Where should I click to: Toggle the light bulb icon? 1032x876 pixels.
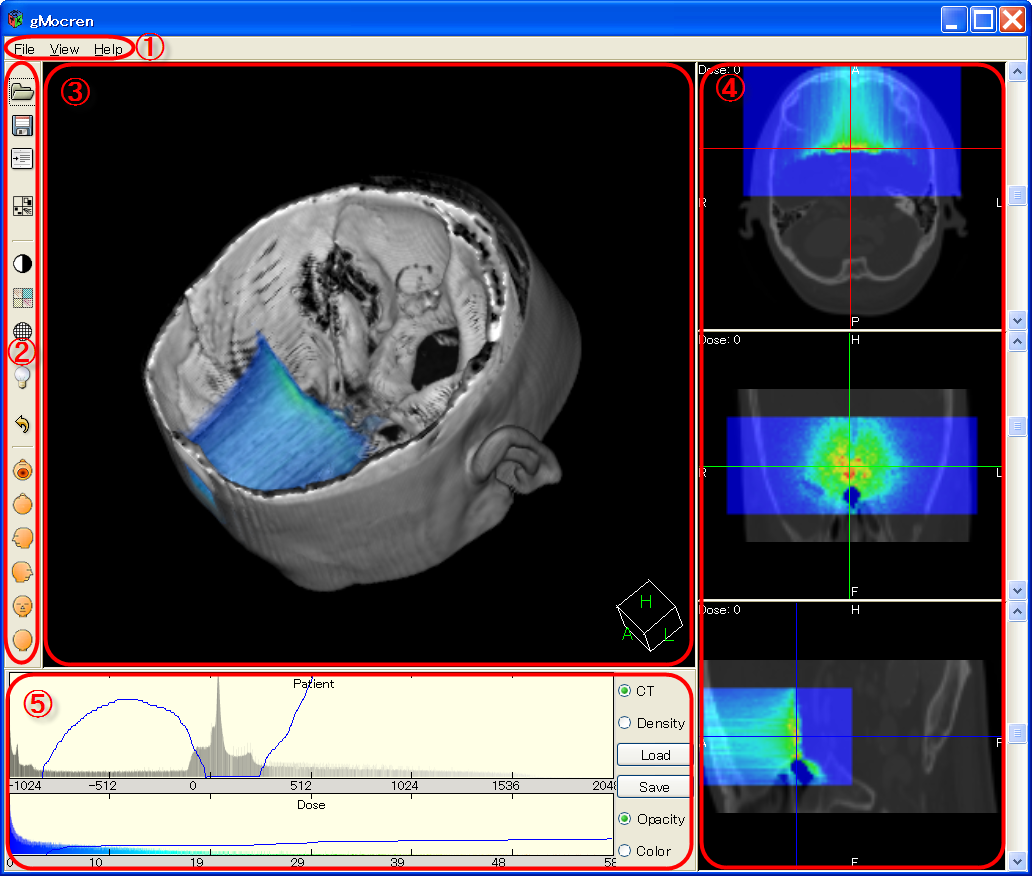pos(22,377)
